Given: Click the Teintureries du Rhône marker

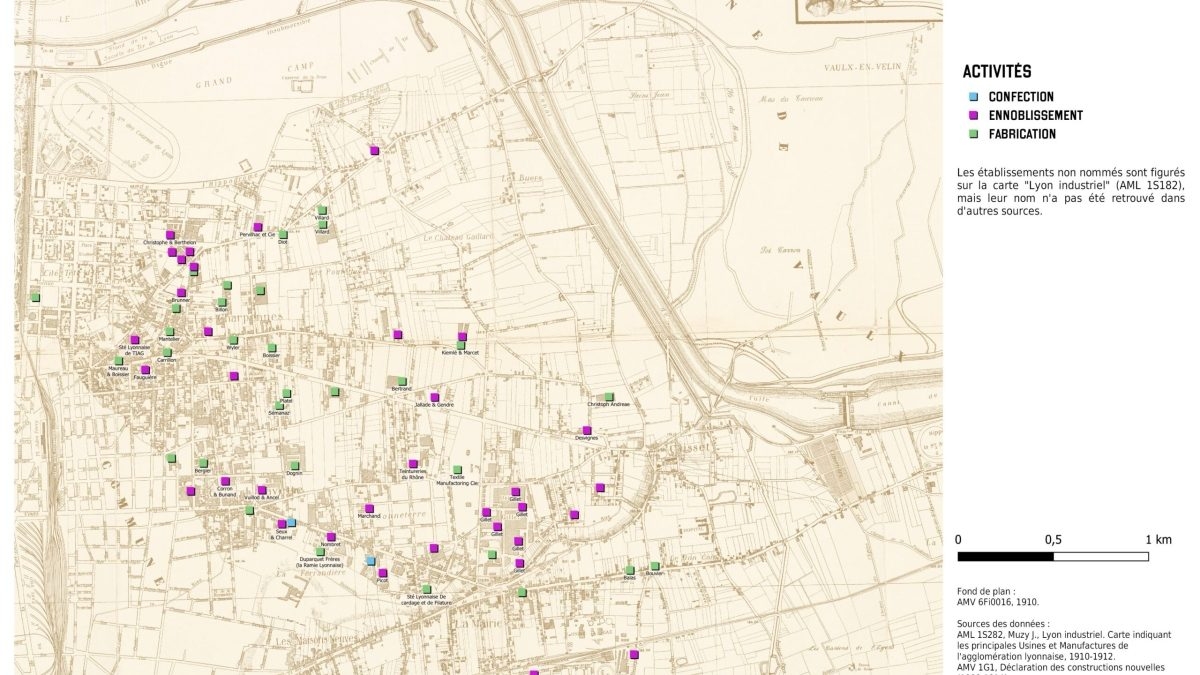Looking at the screenshot, I should click(412, 464).
